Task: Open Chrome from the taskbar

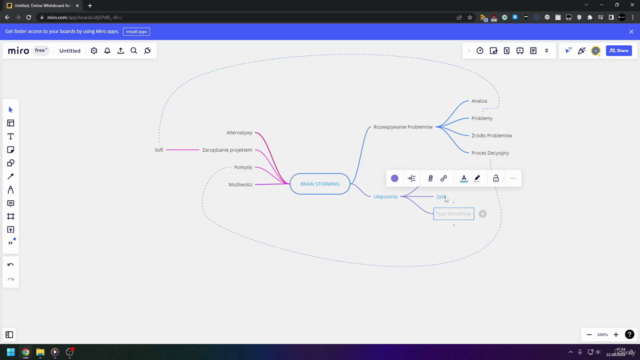Action: pyautogui.click(x=25, y=352)
